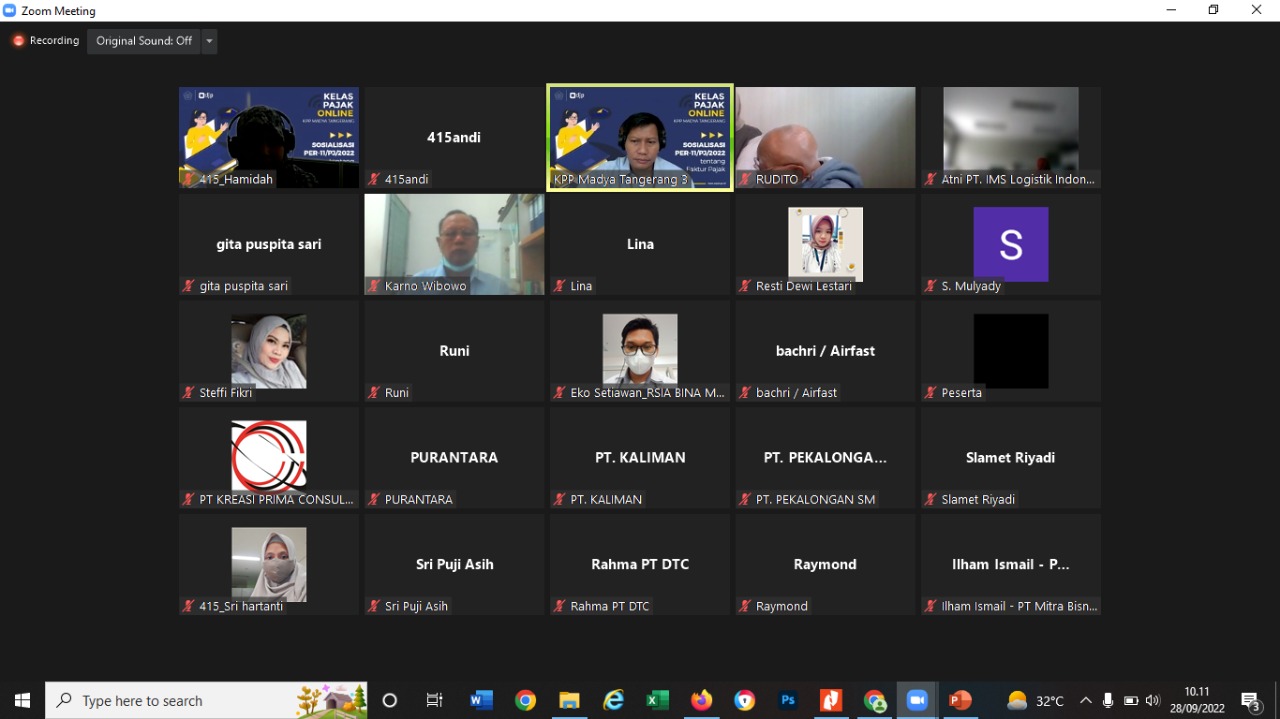Image resolution: width=1280 pixels, height=719 pixels.
Task: Switch to PowerPoint in taskbar
Action: pyautogui.click(x=960, y=700)
